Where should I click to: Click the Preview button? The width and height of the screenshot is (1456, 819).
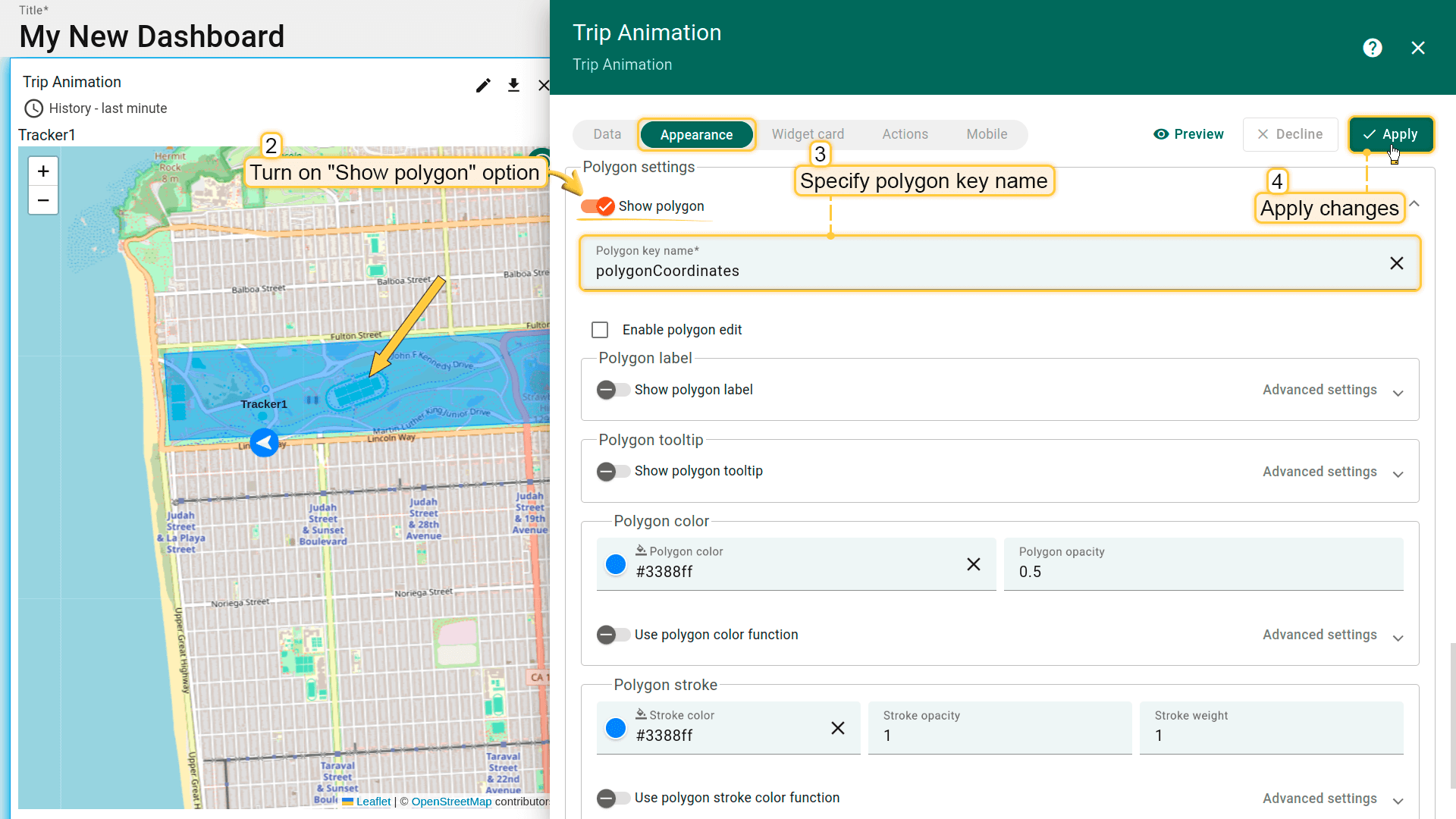1188,134
